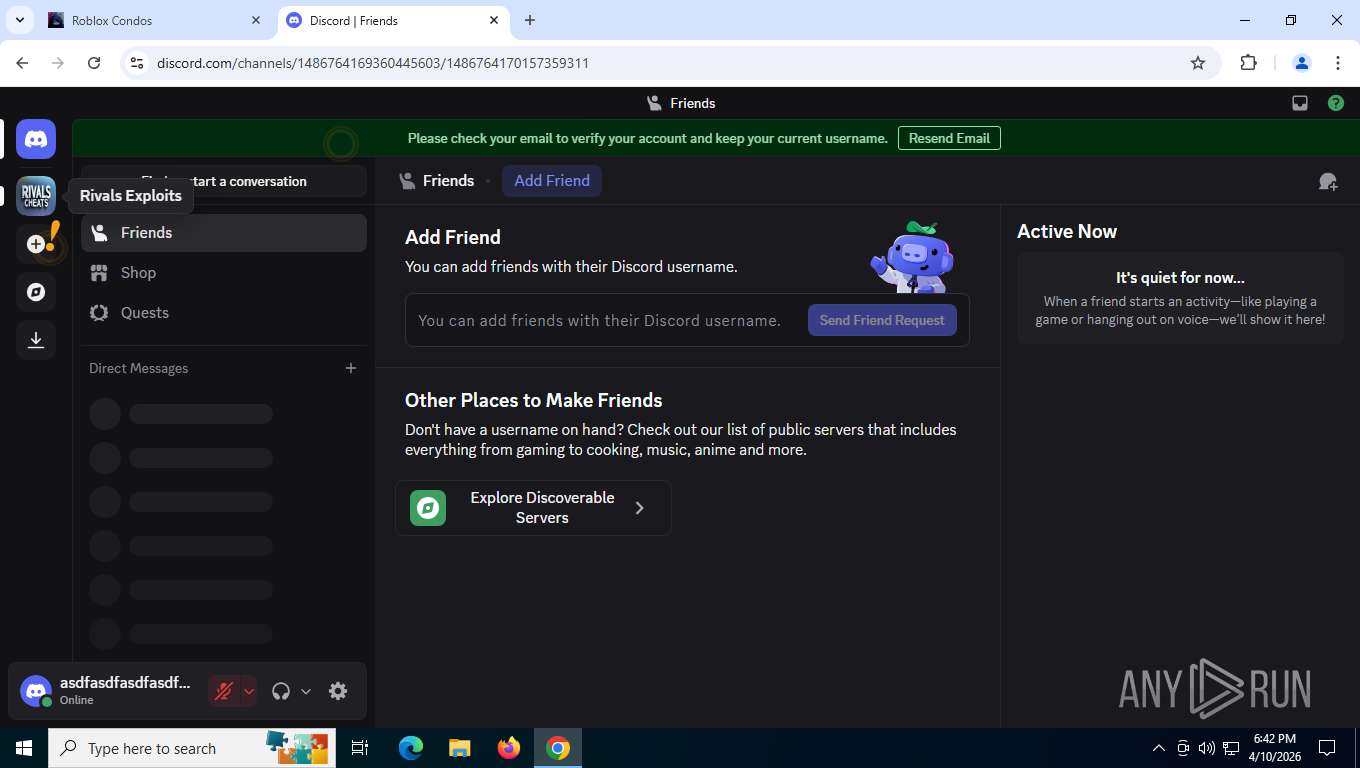Toggle microphone mute button
The width and height of the screenshot is (1360, 768).
click(x=225, y=691)
